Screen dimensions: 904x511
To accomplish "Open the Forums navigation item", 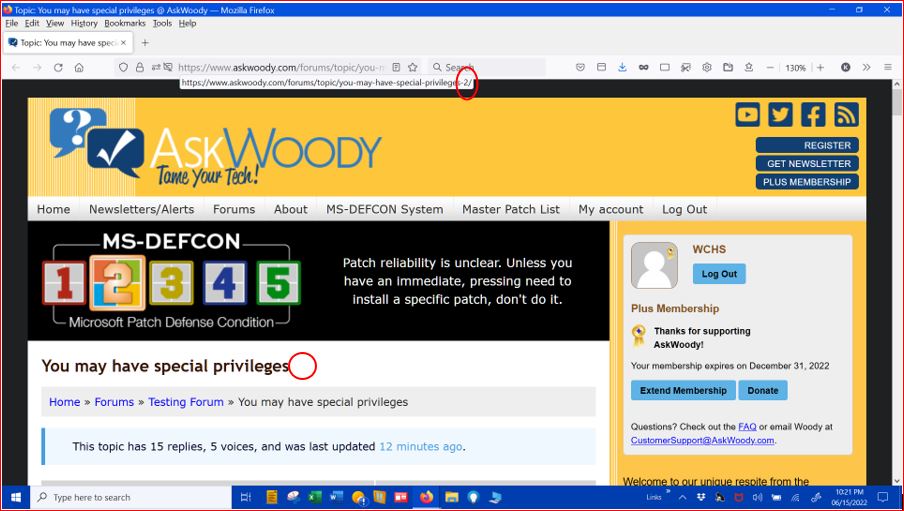I will coord(234,209).
